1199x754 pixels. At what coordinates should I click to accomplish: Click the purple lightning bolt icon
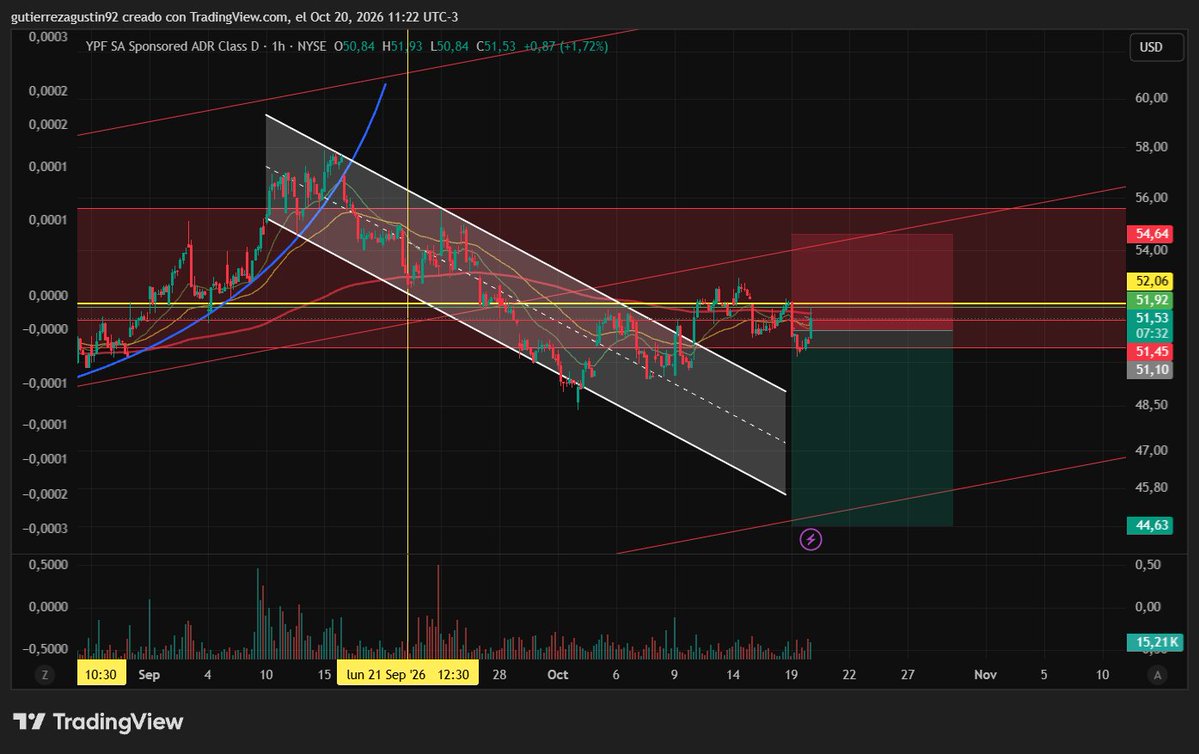811,540
